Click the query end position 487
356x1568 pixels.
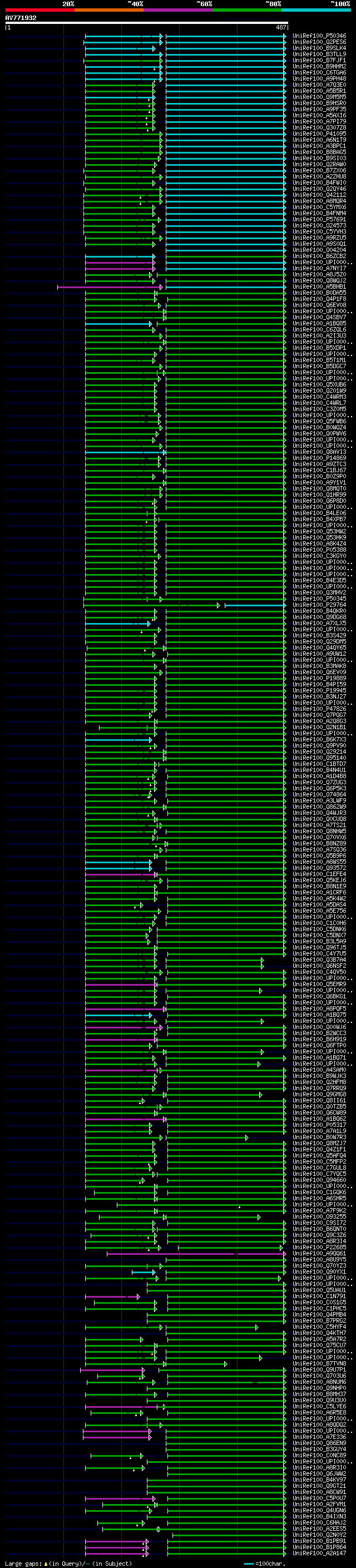(x=280, y=27)
